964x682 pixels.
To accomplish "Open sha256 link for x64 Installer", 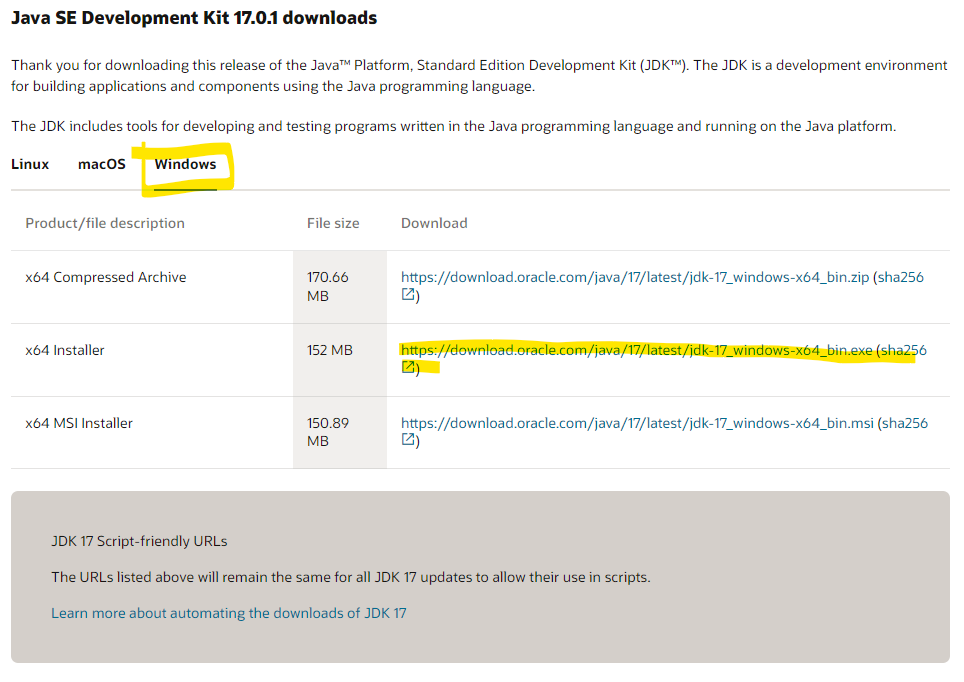I will tap(904, 351).
